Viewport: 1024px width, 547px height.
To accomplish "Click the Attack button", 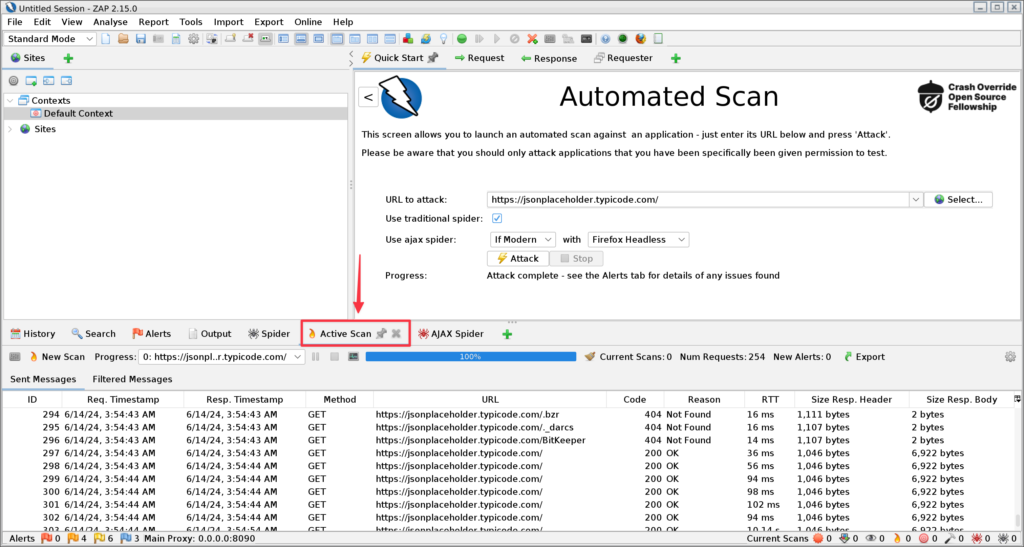I will [518, 258].
